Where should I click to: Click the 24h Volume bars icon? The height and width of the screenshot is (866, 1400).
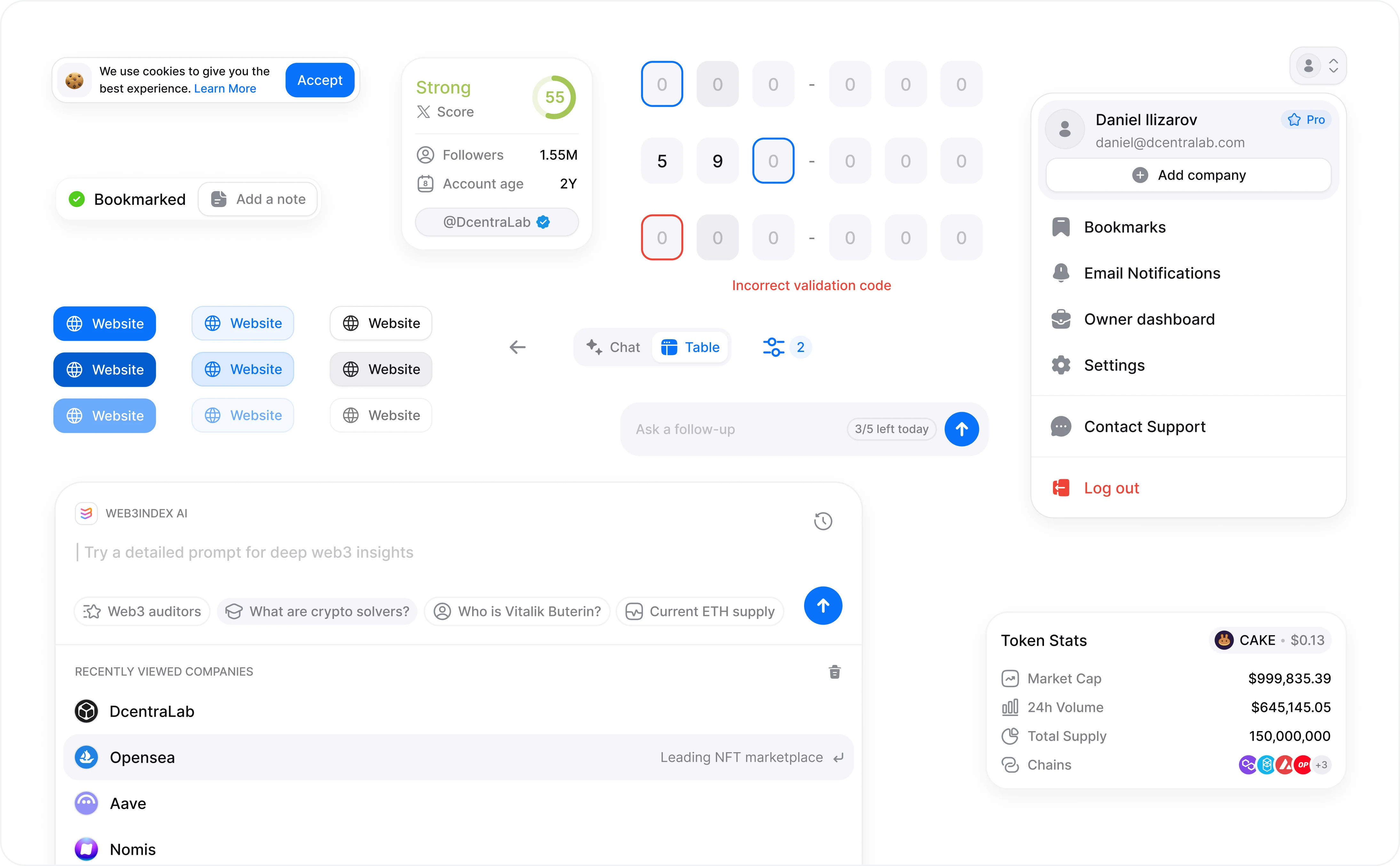(1010, 707)
